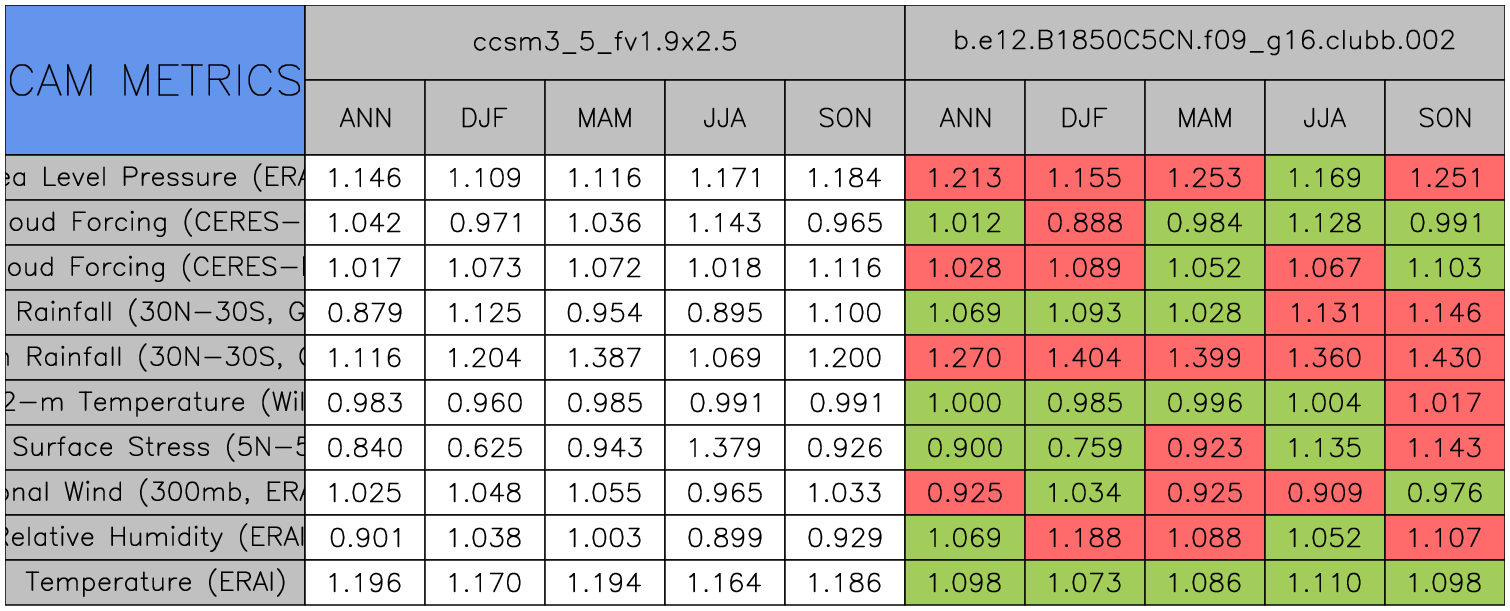Click MAM header under the clubb.002 model
1510x611 pixels.
coord(1204,118)
